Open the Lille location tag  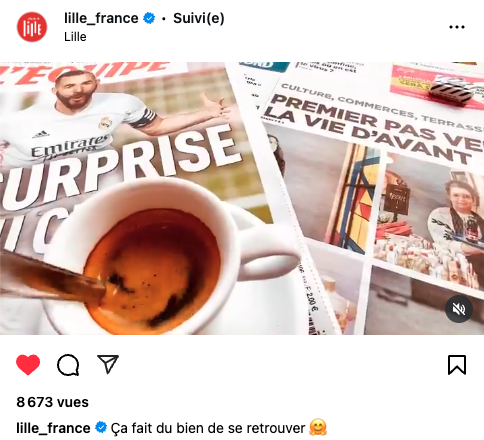point(75,37)
